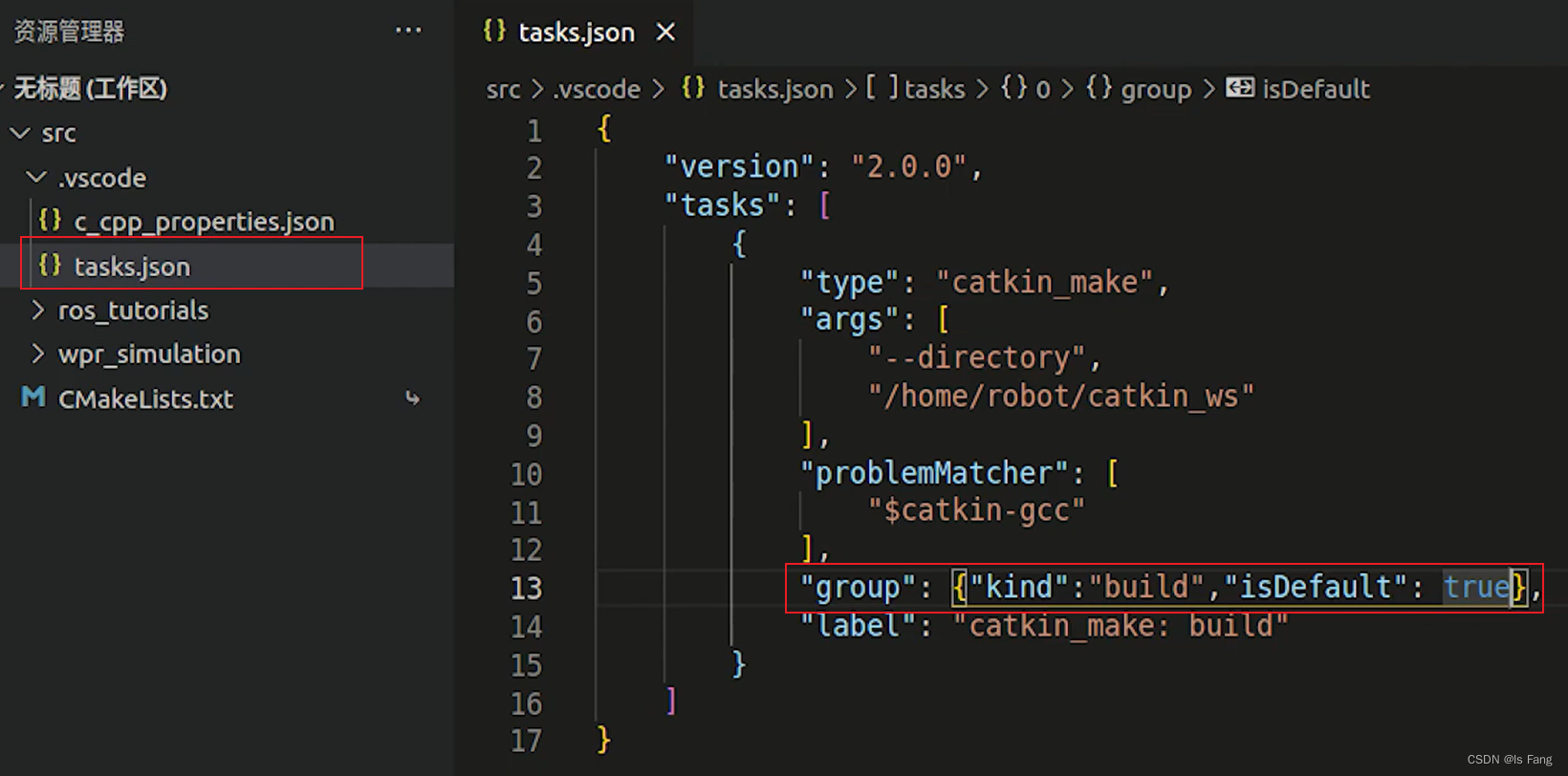Image resolution: width=1568 pixels, height=776 pixels.
Task: Open tasks.json in the file tree
Action: (x=132, y=267)
